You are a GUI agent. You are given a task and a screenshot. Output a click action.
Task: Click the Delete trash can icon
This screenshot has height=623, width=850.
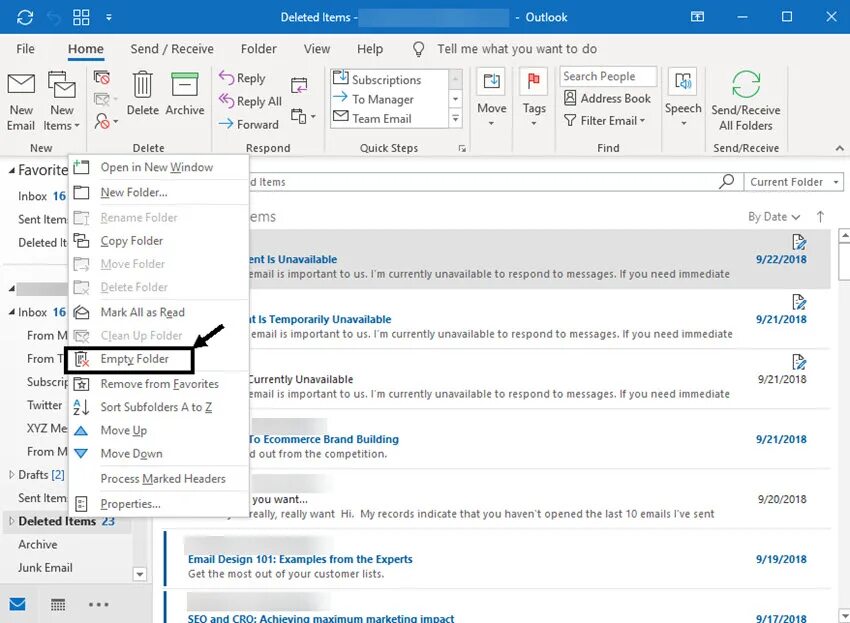pos(143,84)
